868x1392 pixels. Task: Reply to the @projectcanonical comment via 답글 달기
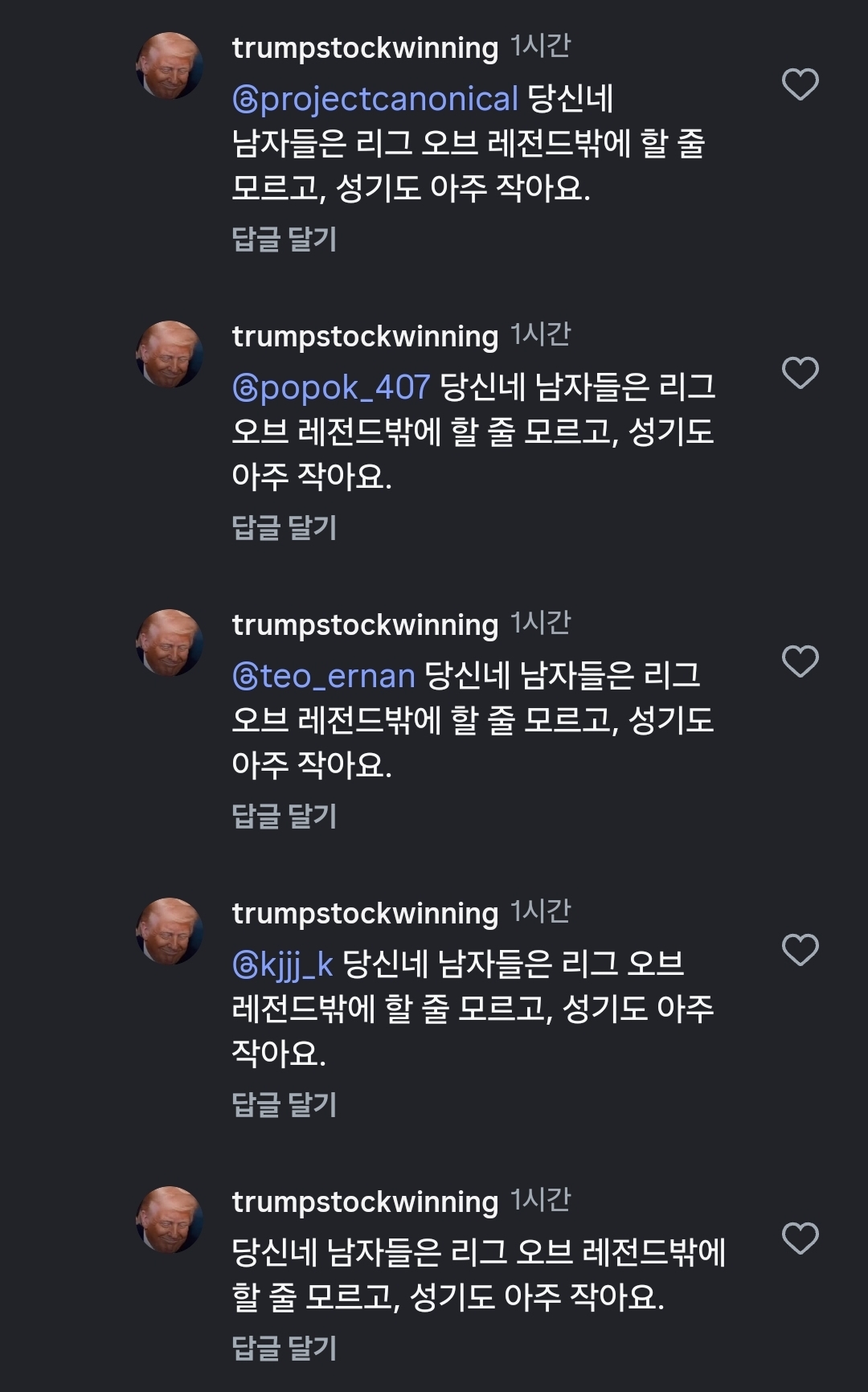[284, 239]
